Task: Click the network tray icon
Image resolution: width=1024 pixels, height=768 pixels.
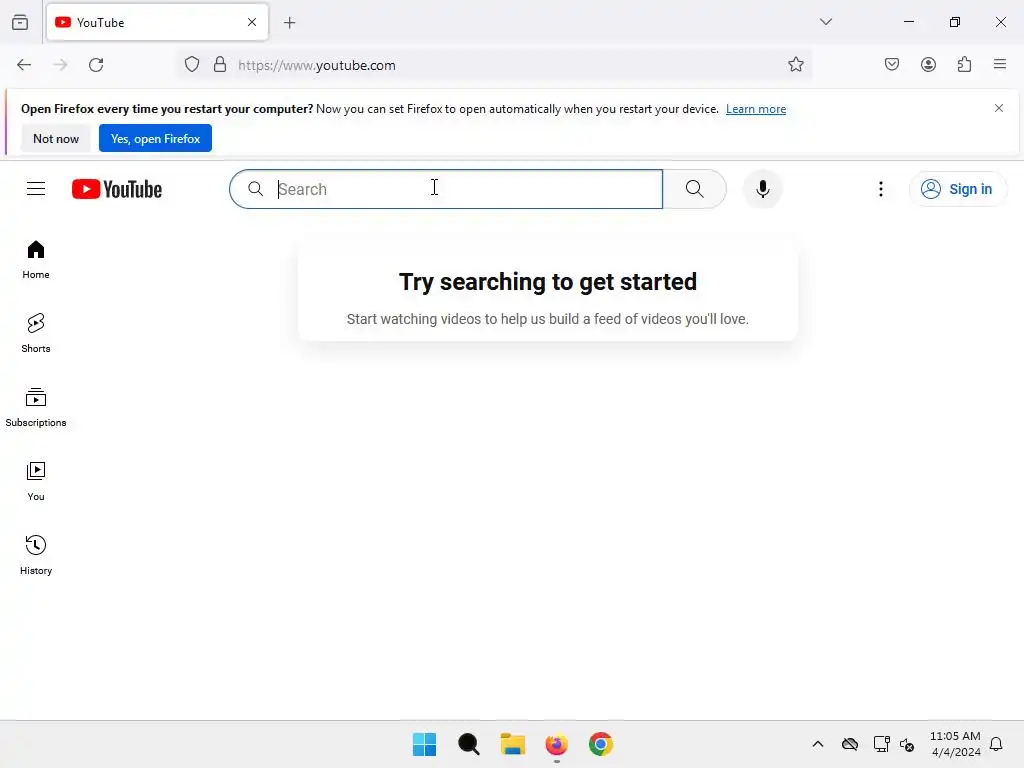Action: 882,744
